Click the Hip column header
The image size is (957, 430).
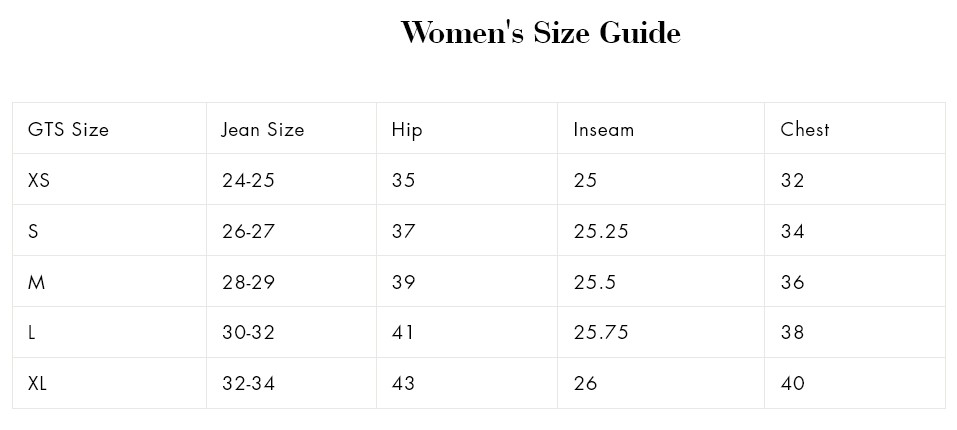coord(406,130)
